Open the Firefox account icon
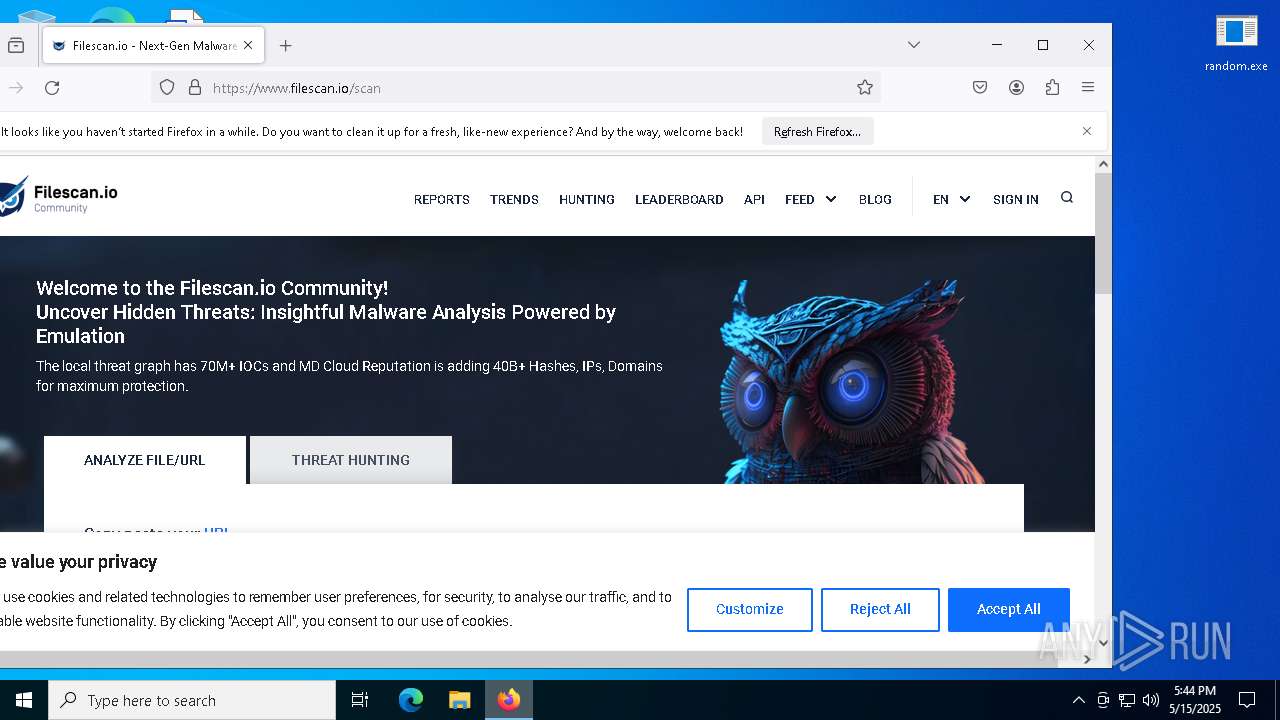This screenshot has width=1280, height=720. point(1016,88)
